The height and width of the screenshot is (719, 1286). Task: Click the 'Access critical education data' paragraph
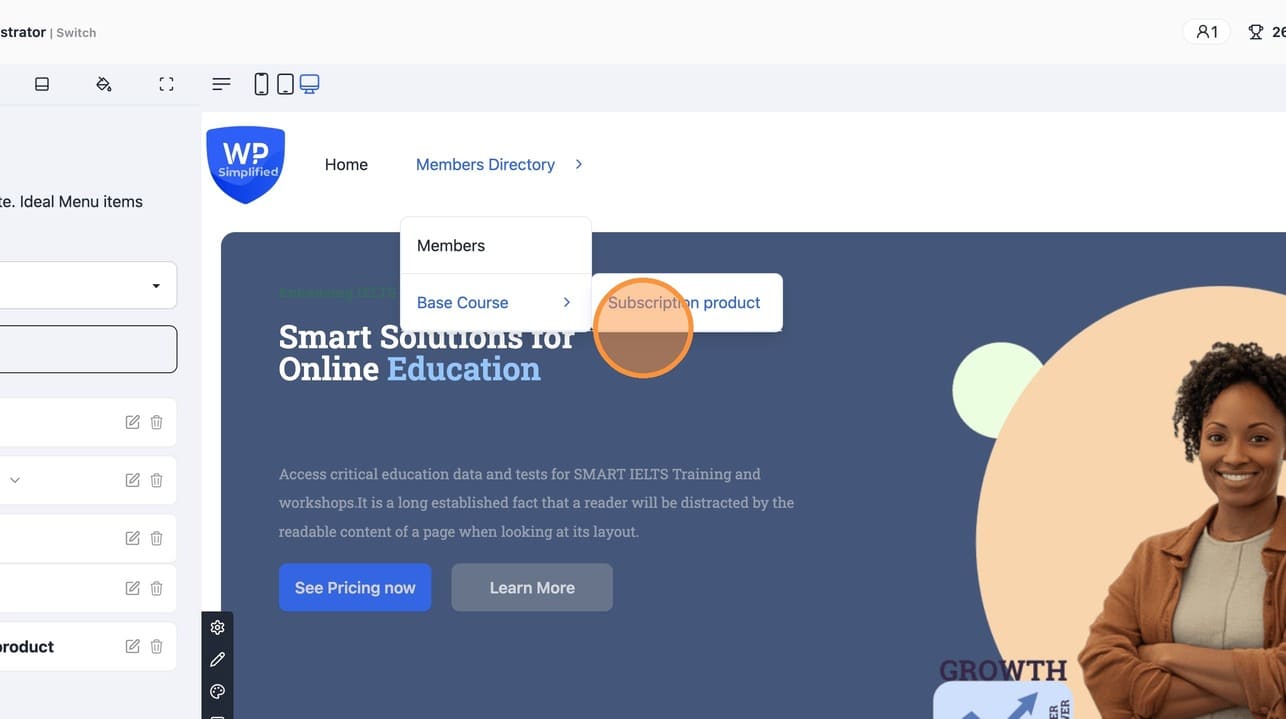pyautogui.click(x=536, y=502)
